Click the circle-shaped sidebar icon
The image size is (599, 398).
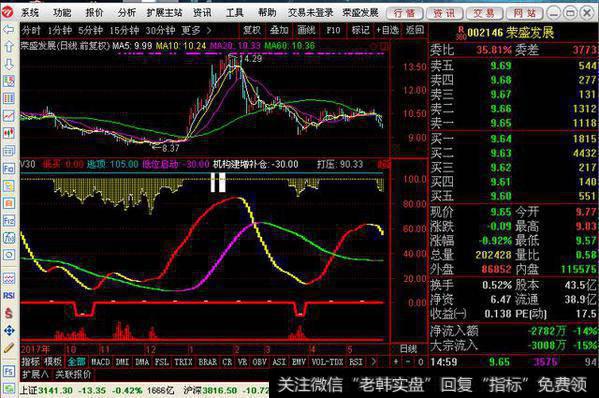(8, 255)
